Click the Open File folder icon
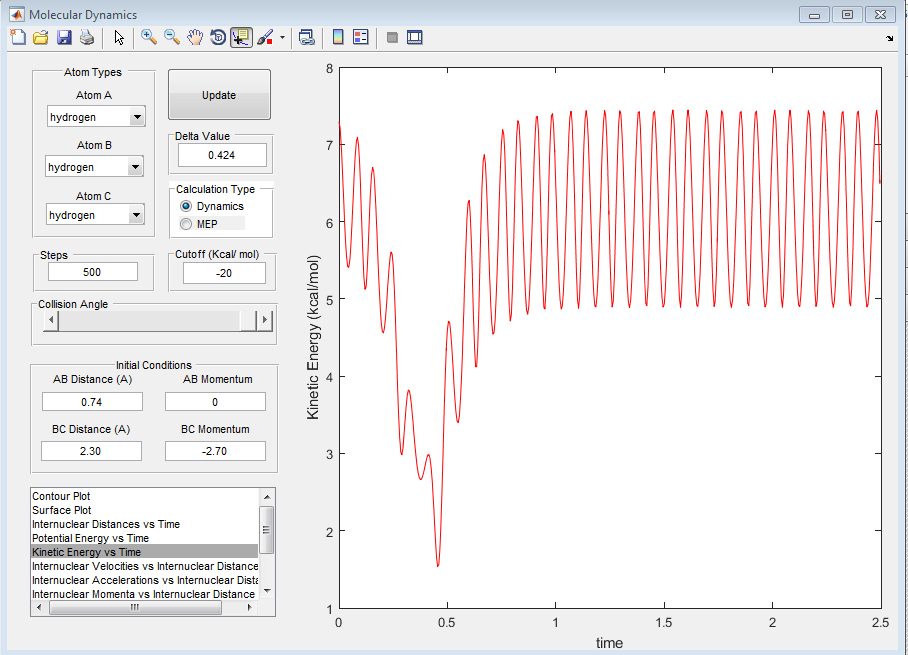Image resolution: width=908 pixels, height=655 pixels. 40,38
